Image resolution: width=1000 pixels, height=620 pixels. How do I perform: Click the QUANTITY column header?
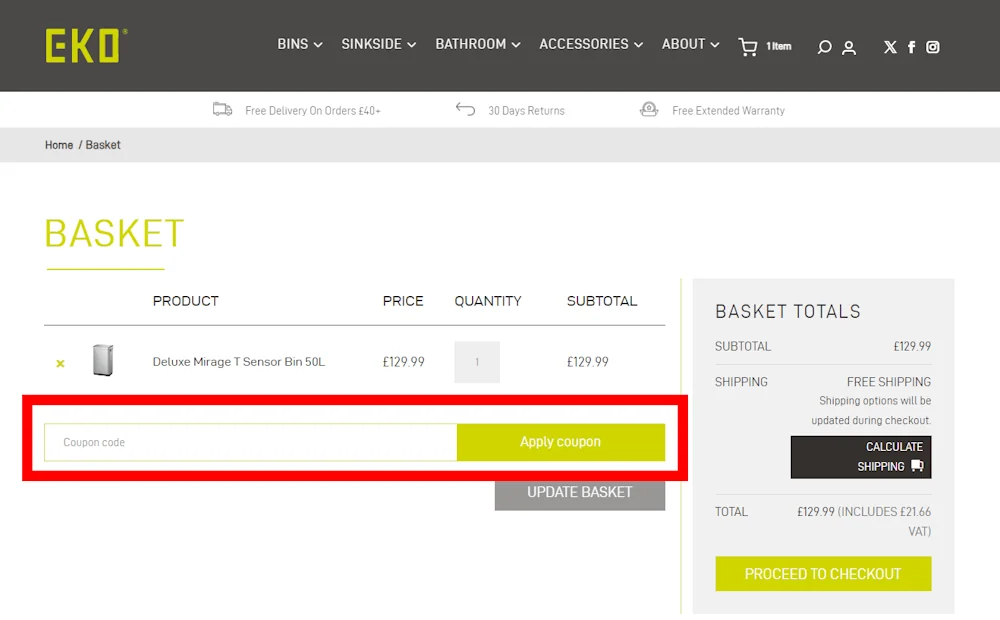coord(488,301)
